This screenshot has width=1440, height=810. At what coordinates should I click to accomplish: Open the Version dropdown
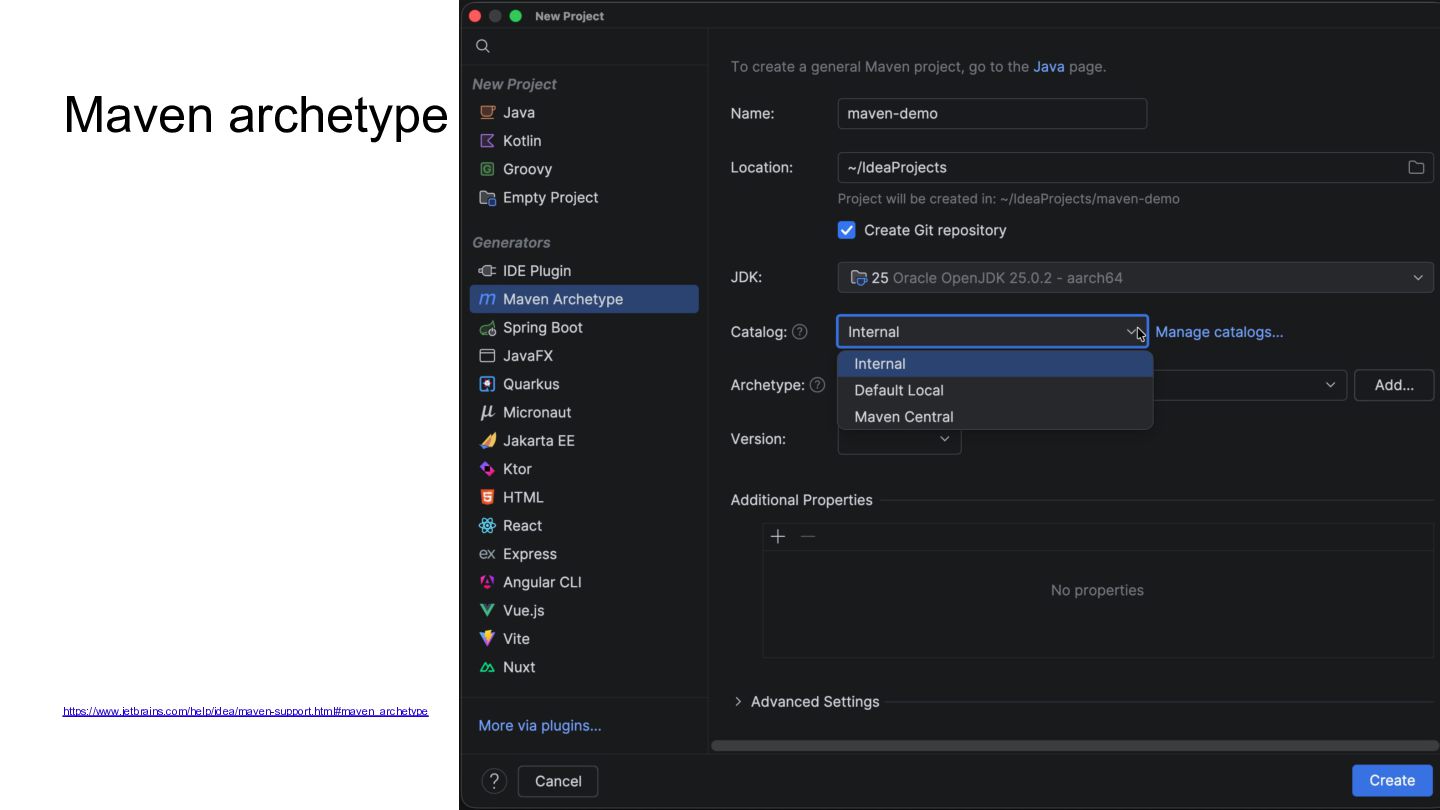point(899,439)
